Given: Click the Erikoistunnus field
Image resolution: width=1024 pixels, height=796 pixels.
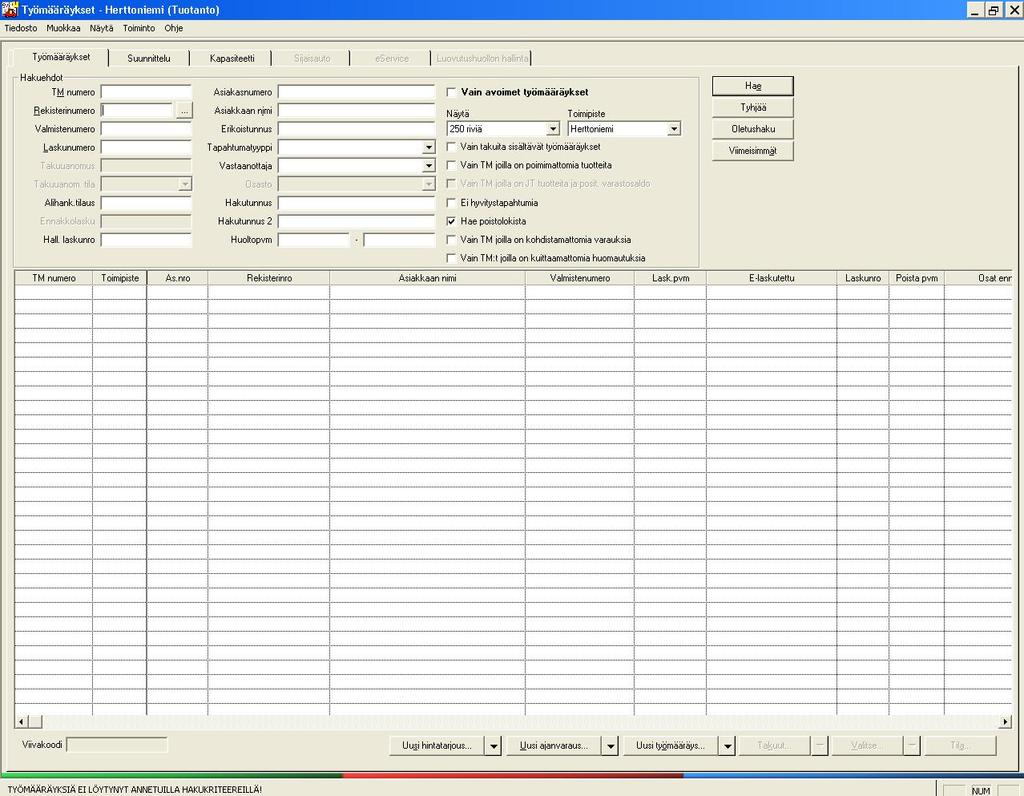Looking at the screenshot, I should pyautogui.click(x=357, y=129).
